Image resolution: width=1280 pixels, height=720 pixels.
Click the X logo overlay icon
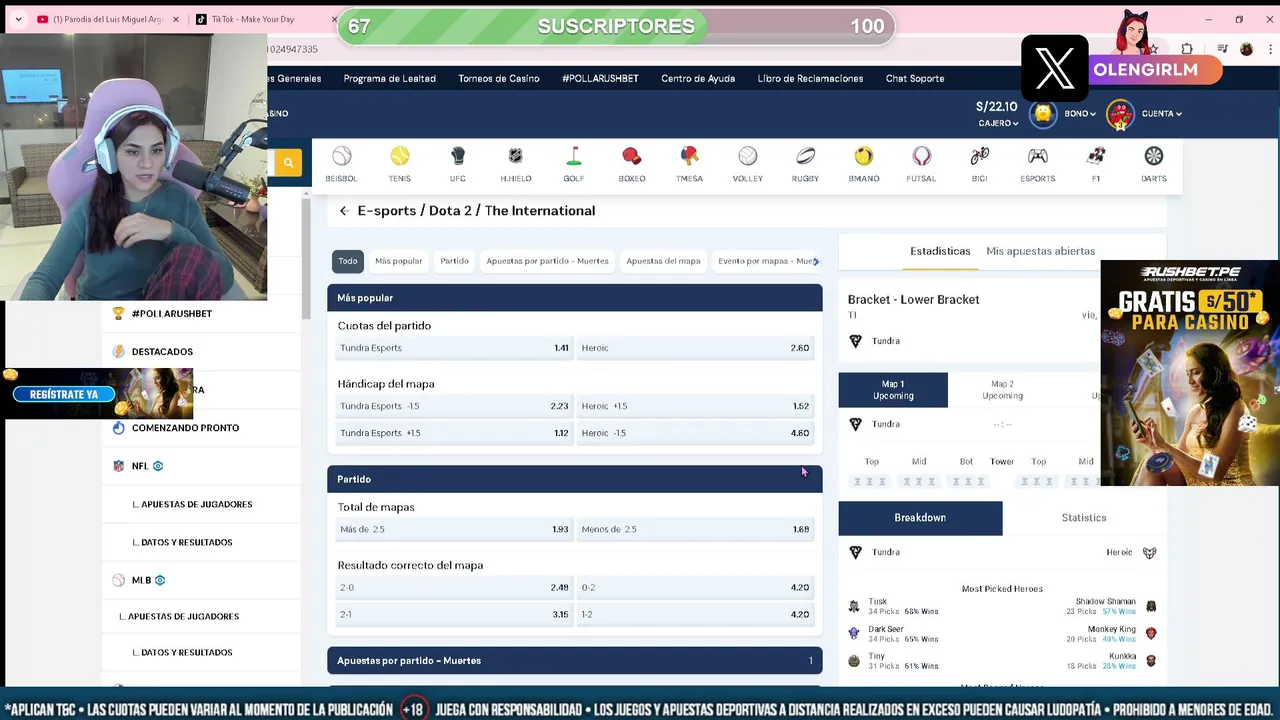tap(1055, 69)
